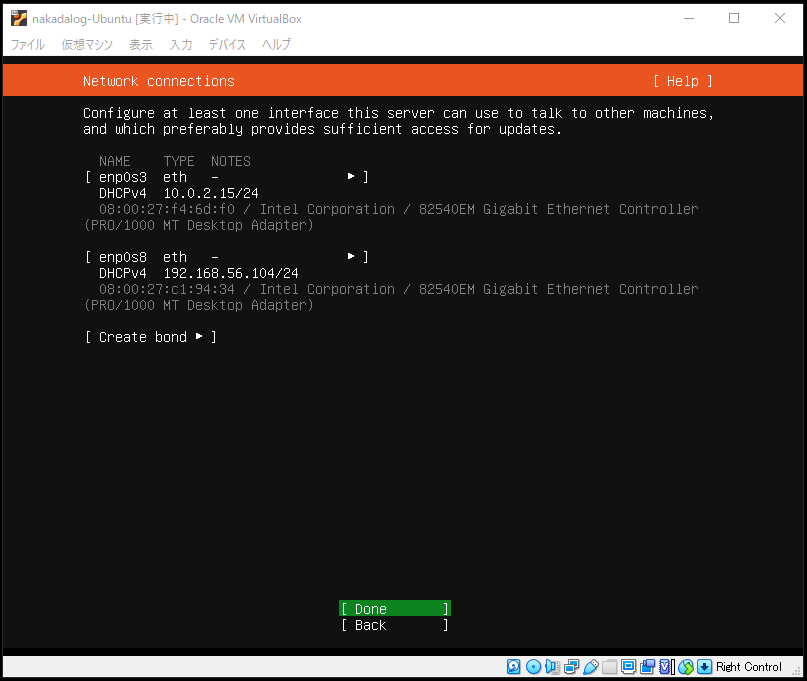The width and height of the screenshot is (807, 681).
Task: Open the ファイル menu
Action: (x=27, y=45)
